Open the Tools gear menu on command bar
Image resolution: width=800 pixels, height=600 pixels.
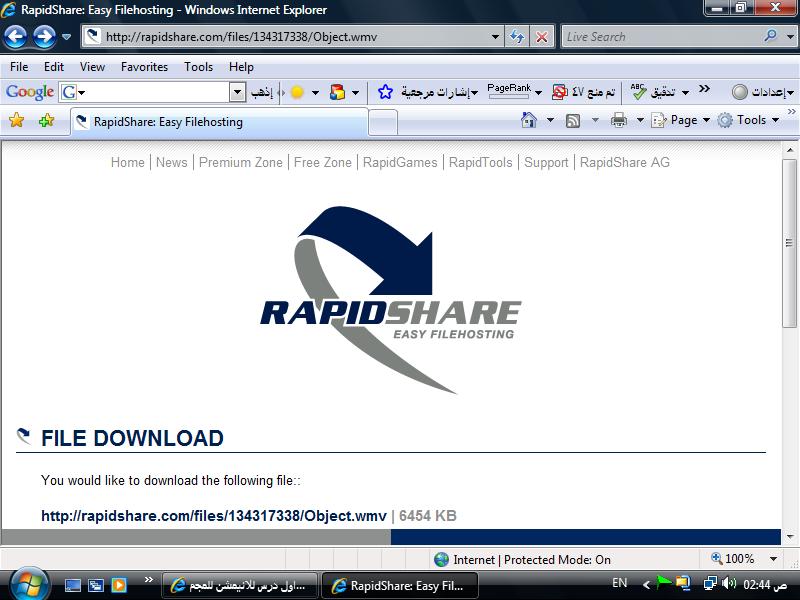coord(748,120)
